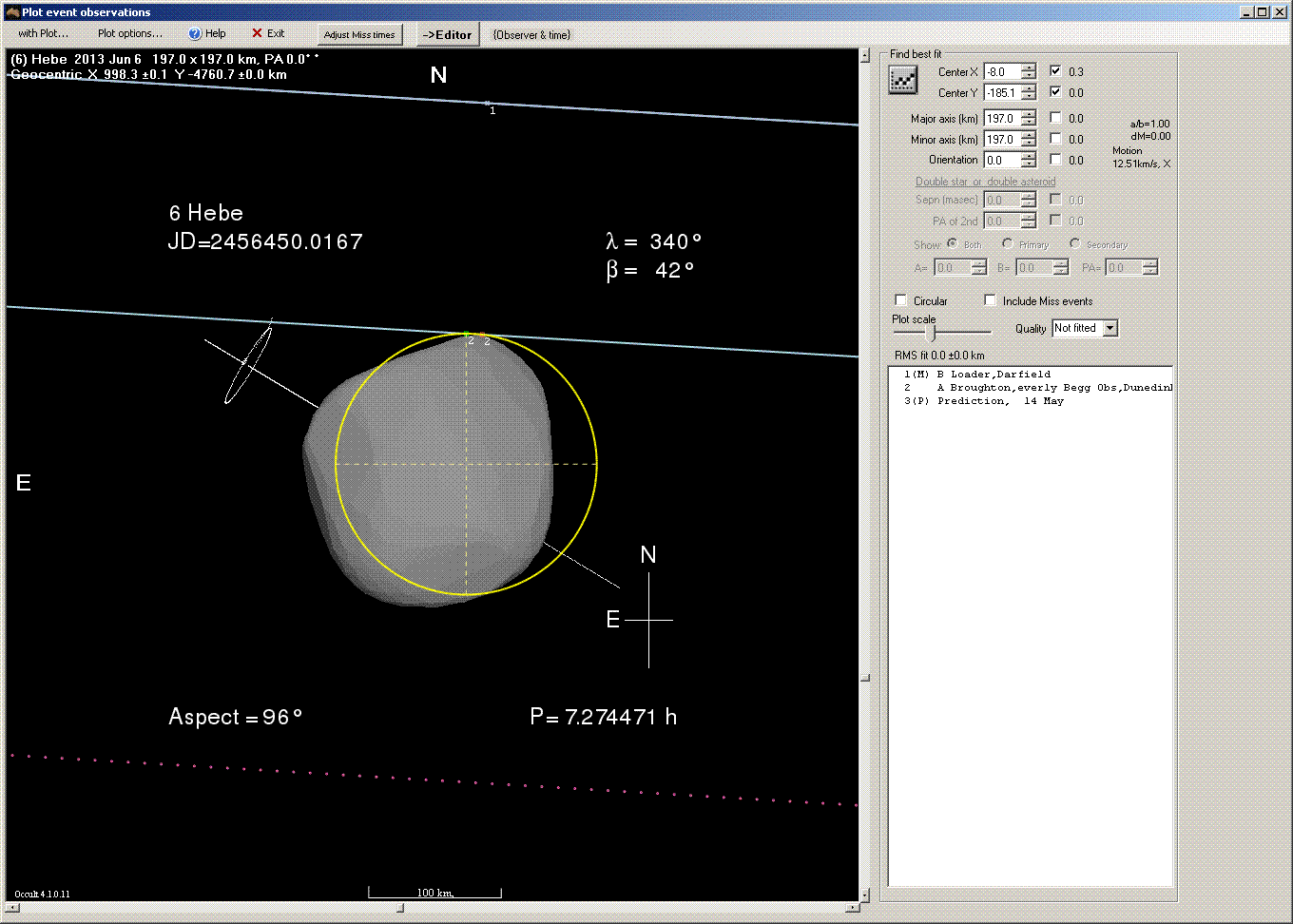Open the 'with Plot...' menu
This screenshot has width=1293, height=924.
(x=43, y=33)
